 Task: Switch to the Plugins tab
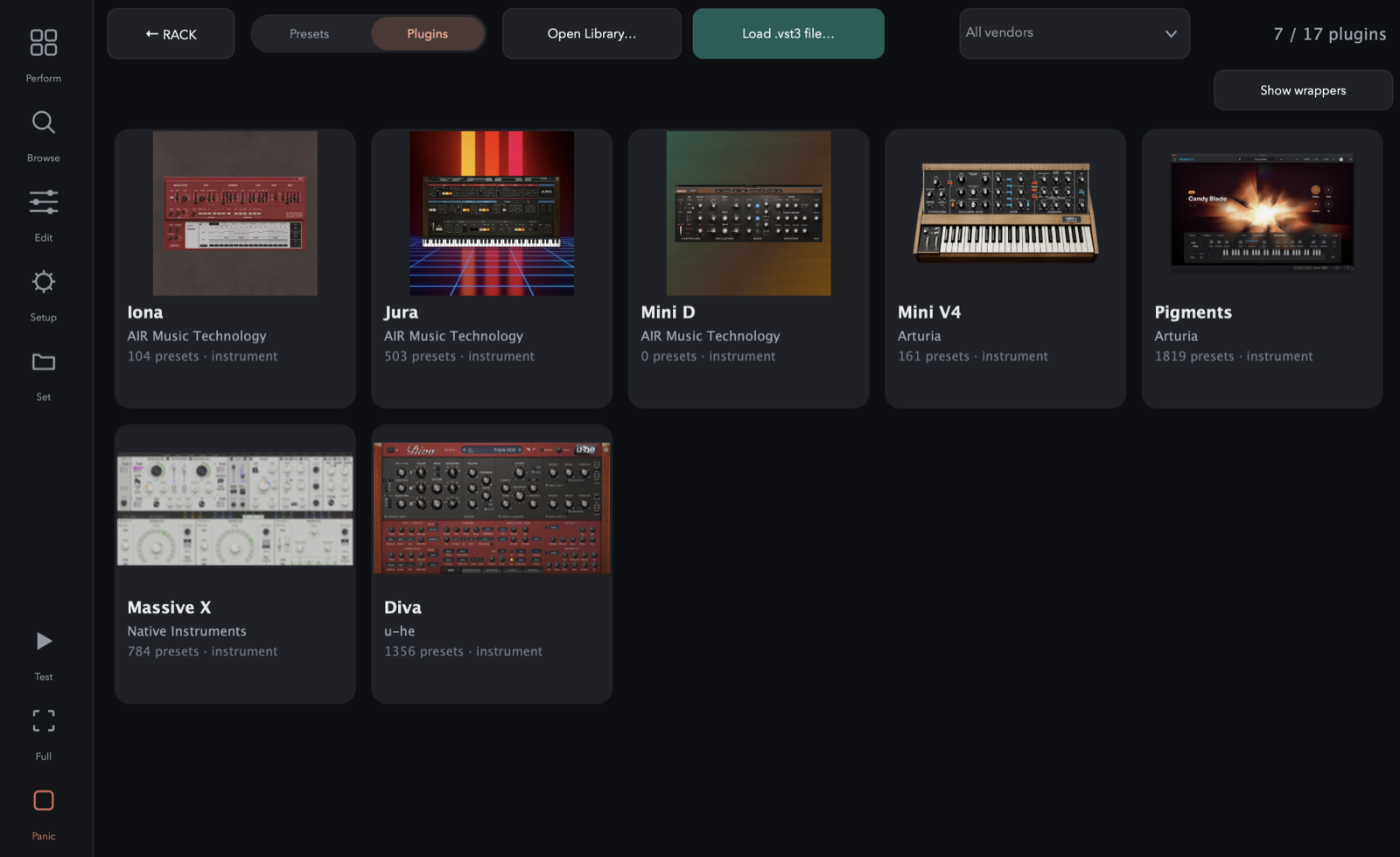(x=427, y=34)
